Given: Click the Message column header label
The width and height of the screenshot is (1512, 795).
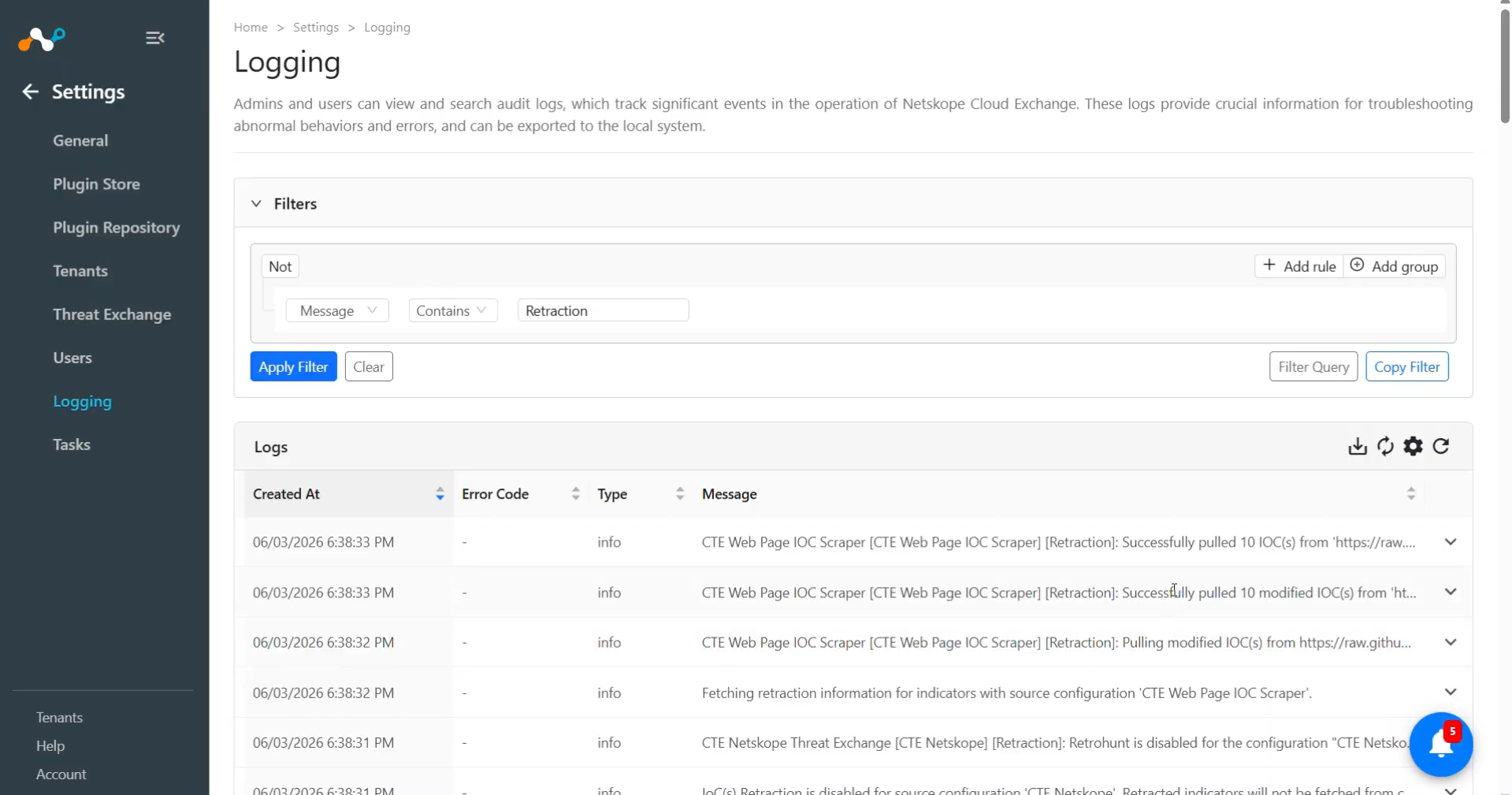Looking at the screenshot, I should click(x=729, y=494).
